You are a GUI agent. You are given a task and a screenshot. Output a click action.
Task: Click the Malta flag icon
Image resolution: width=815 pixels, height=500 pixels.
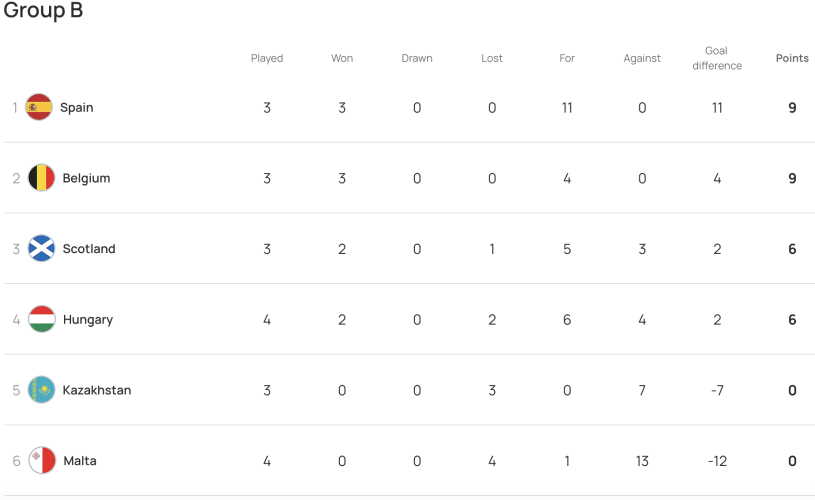42,460
